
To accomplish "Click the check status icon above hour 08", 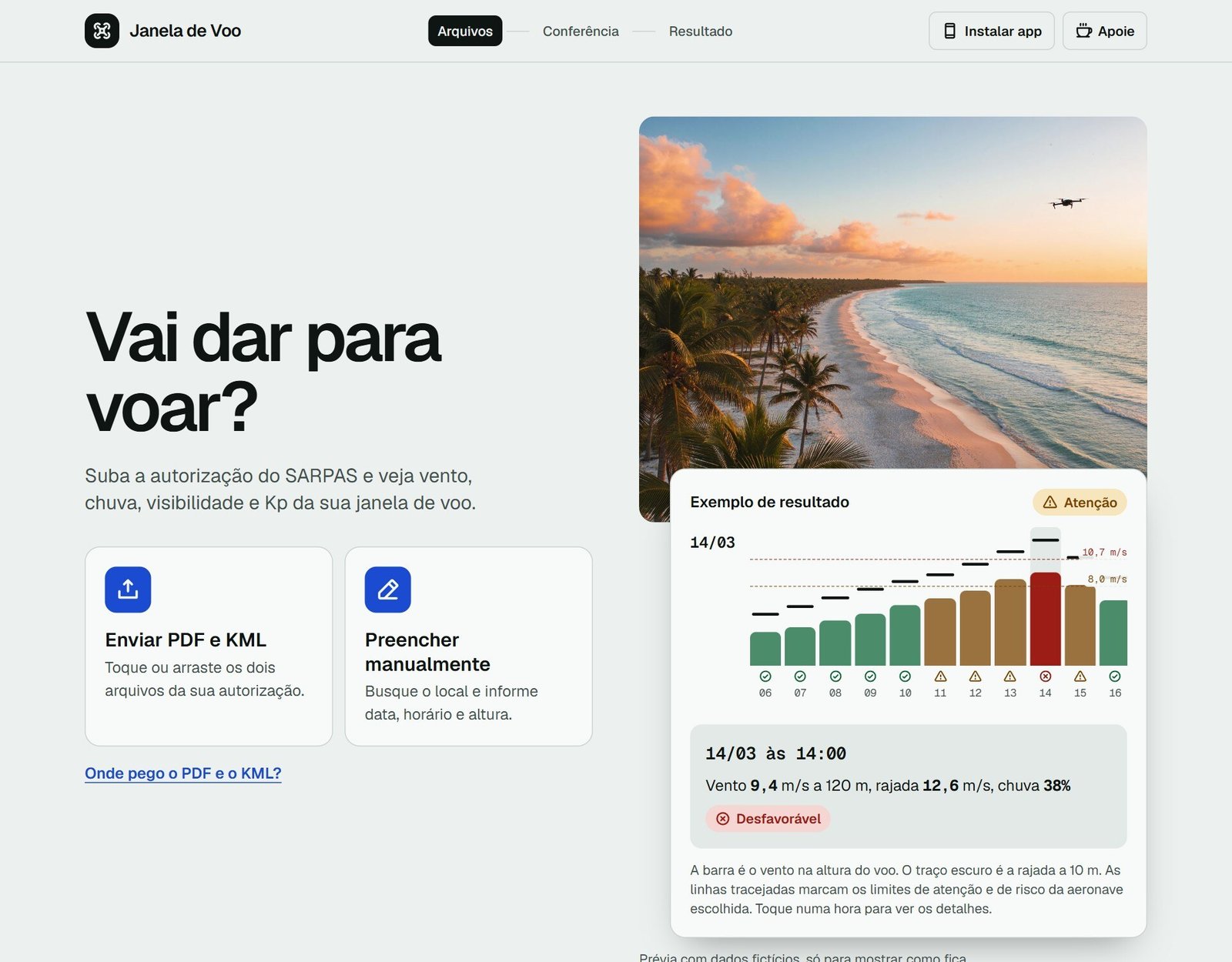I will pyautogui.click(x=835, y=676).
